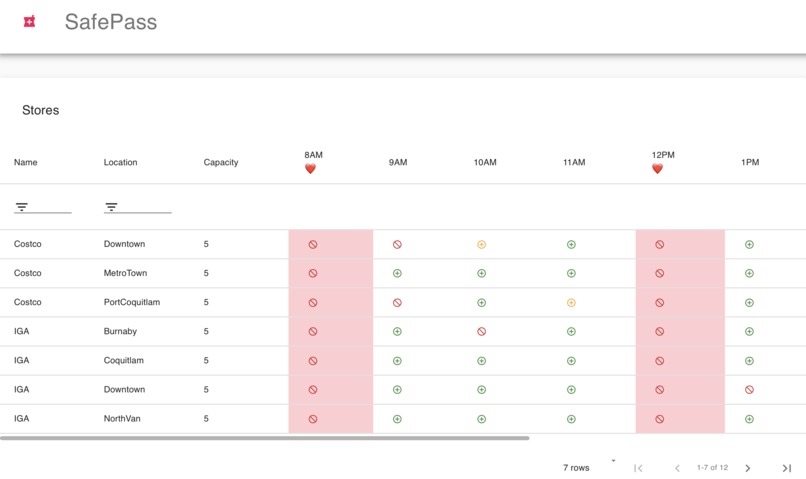Viewport: 806px width, 479px height.
Task: Click the 9AM column header
Action: (x=398, y=162)
